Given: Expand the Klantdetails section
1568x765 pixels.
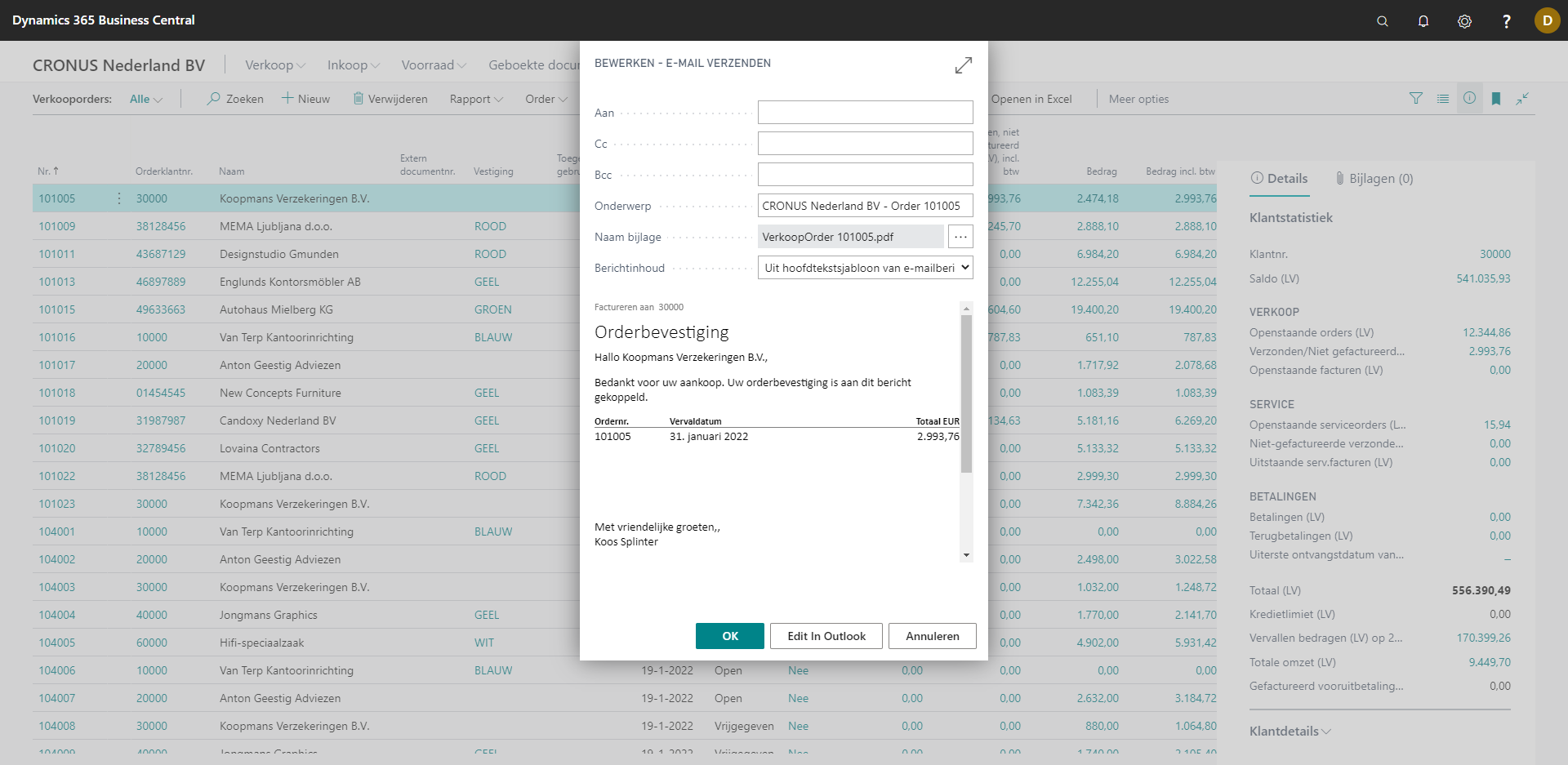Looking at the screenshot, I should (1290, 731).
